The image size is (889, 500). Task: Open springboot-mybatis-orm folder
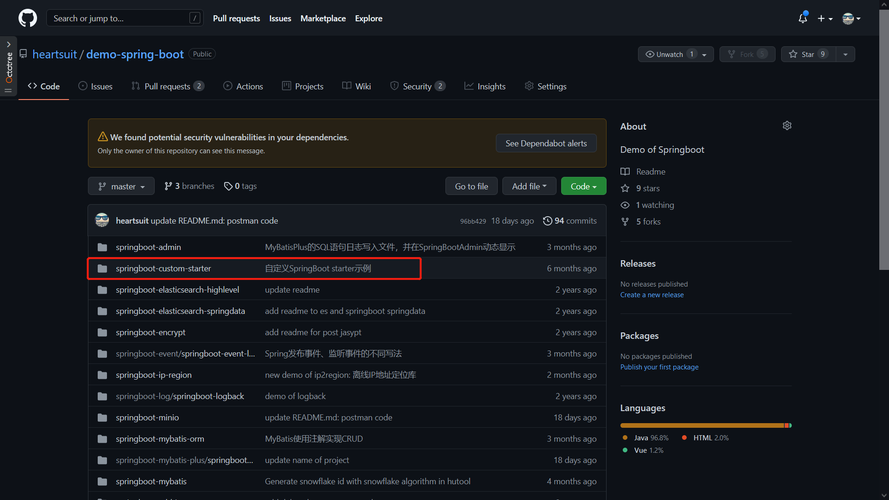(x=160, y=439)
